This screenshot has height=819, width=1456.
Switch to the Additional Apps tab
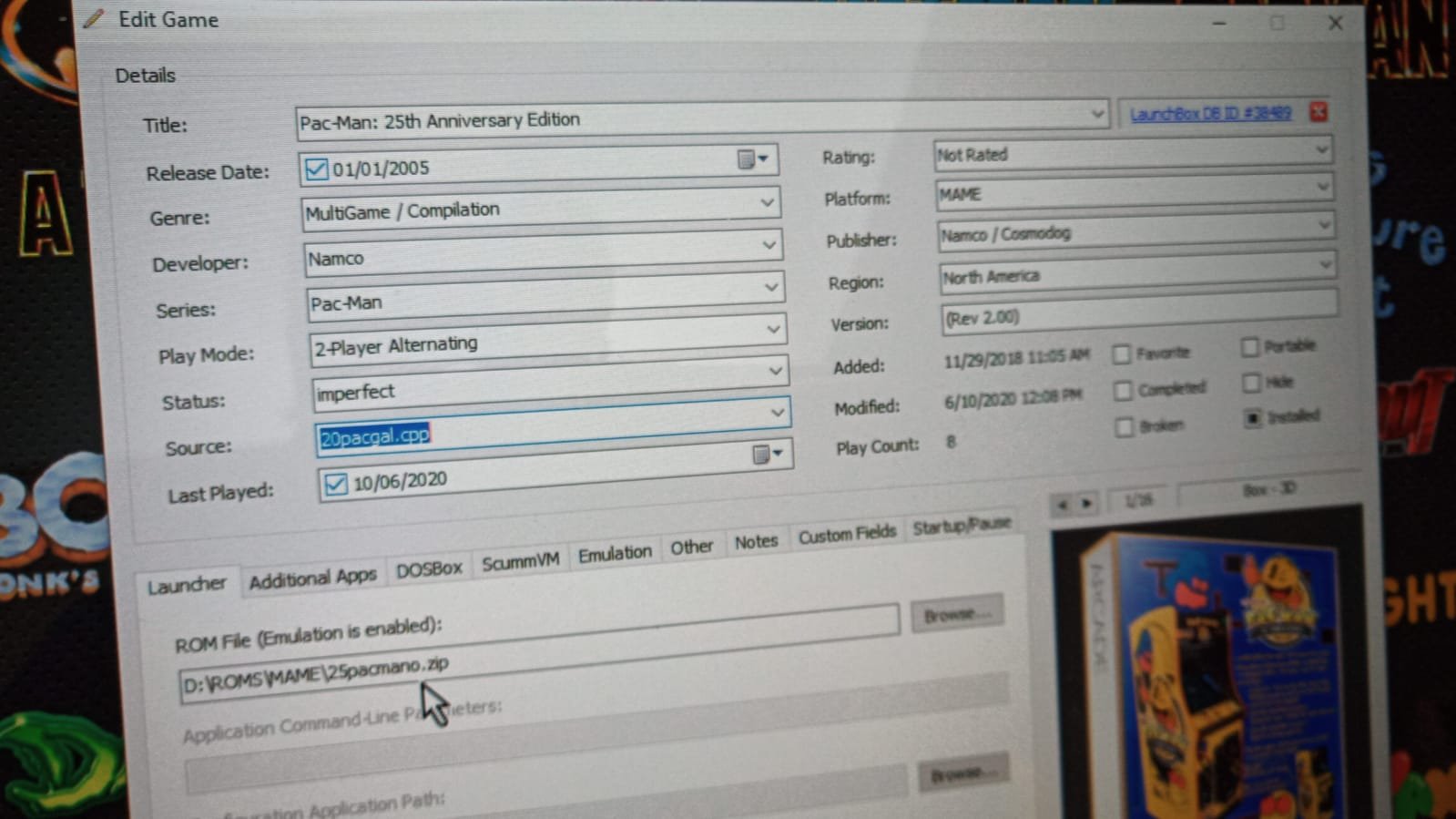312,578
